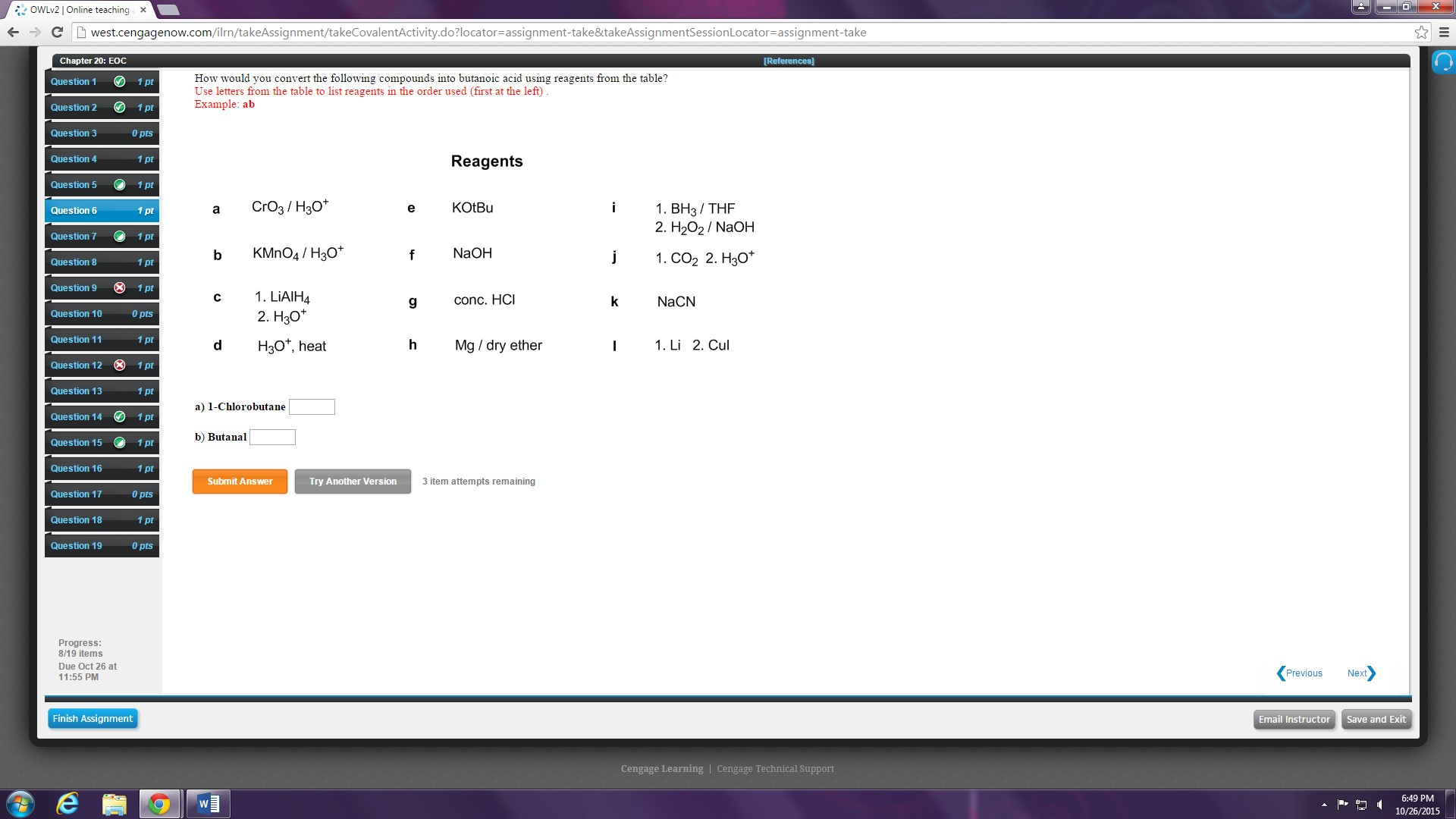The width and height of the screenshot is (1456, 819).
Task: Click input field for 1-Chlorobutane answer
Action: [312, 406]
